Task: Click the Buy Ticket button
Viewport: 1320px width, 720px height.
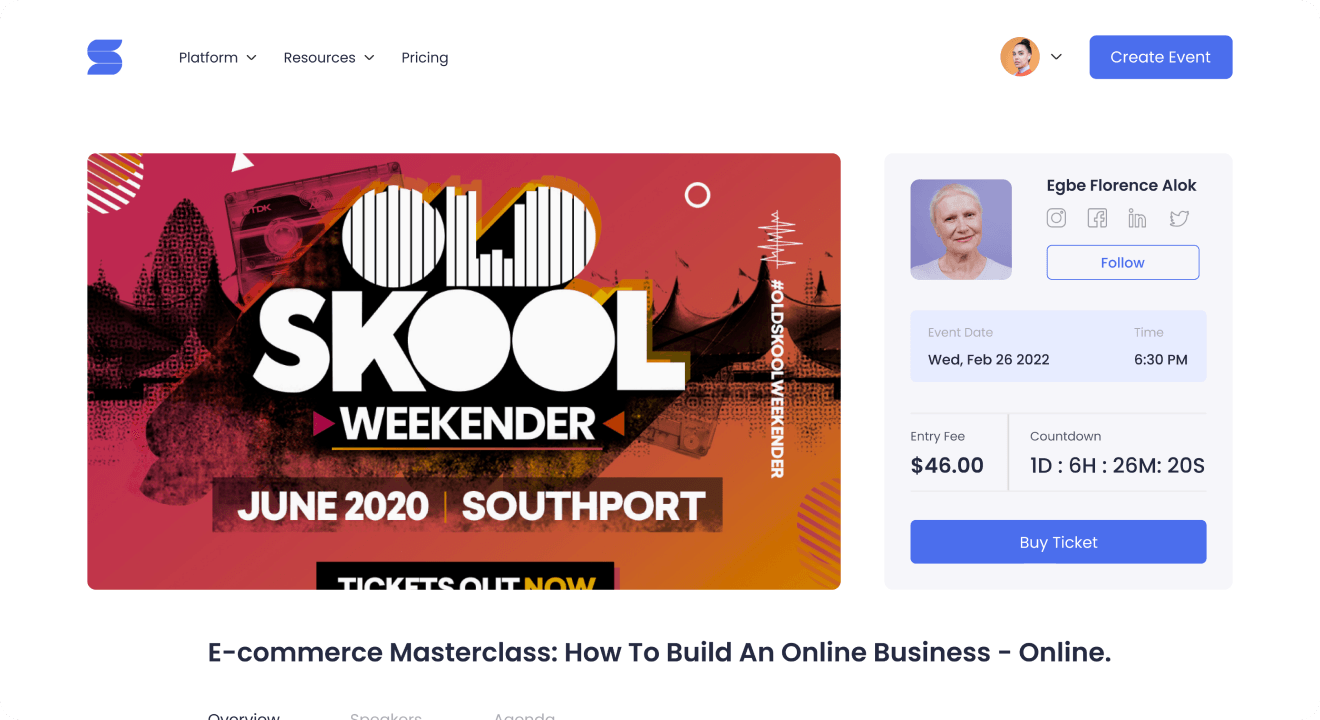Action: pyautogui.click(x=1058, y=542)
